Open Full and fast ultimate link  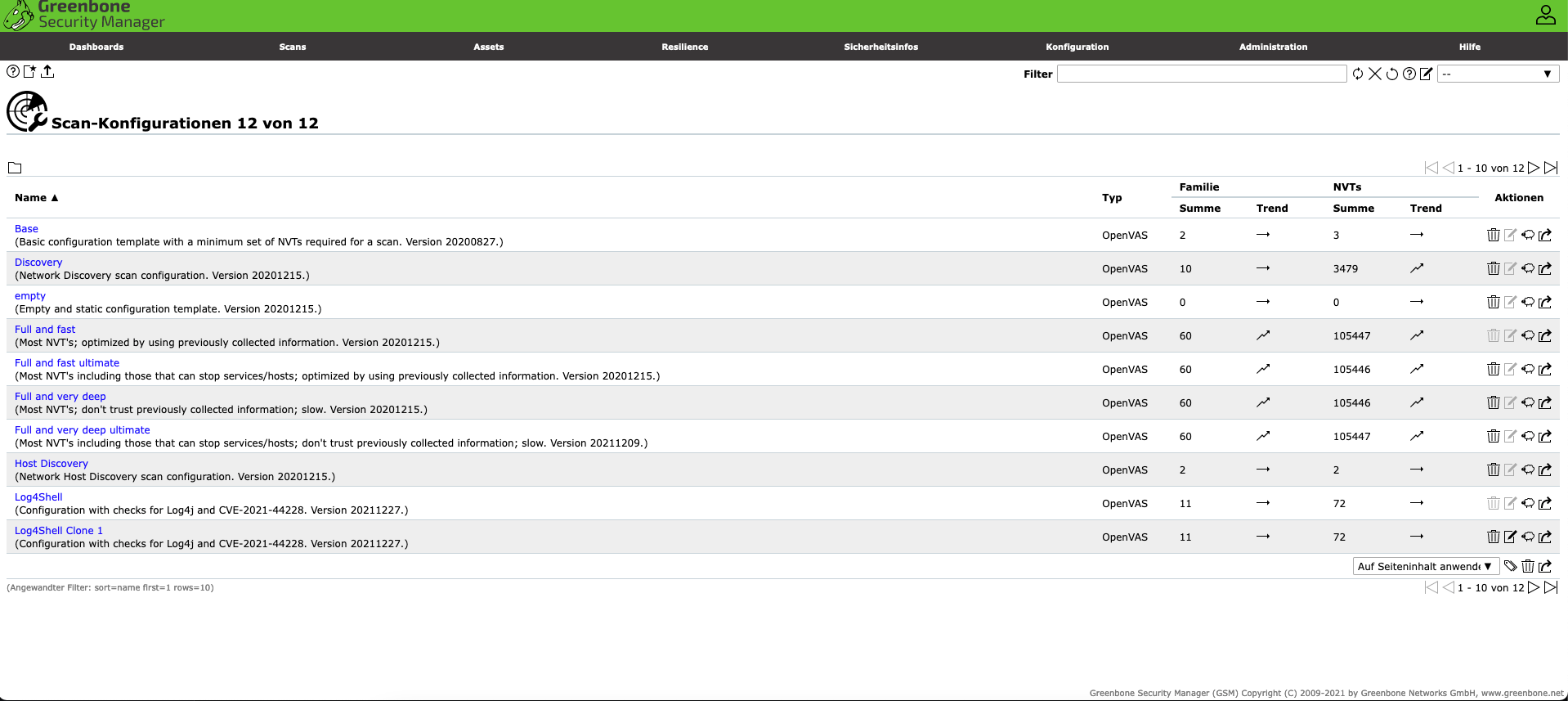pos(67,363)
